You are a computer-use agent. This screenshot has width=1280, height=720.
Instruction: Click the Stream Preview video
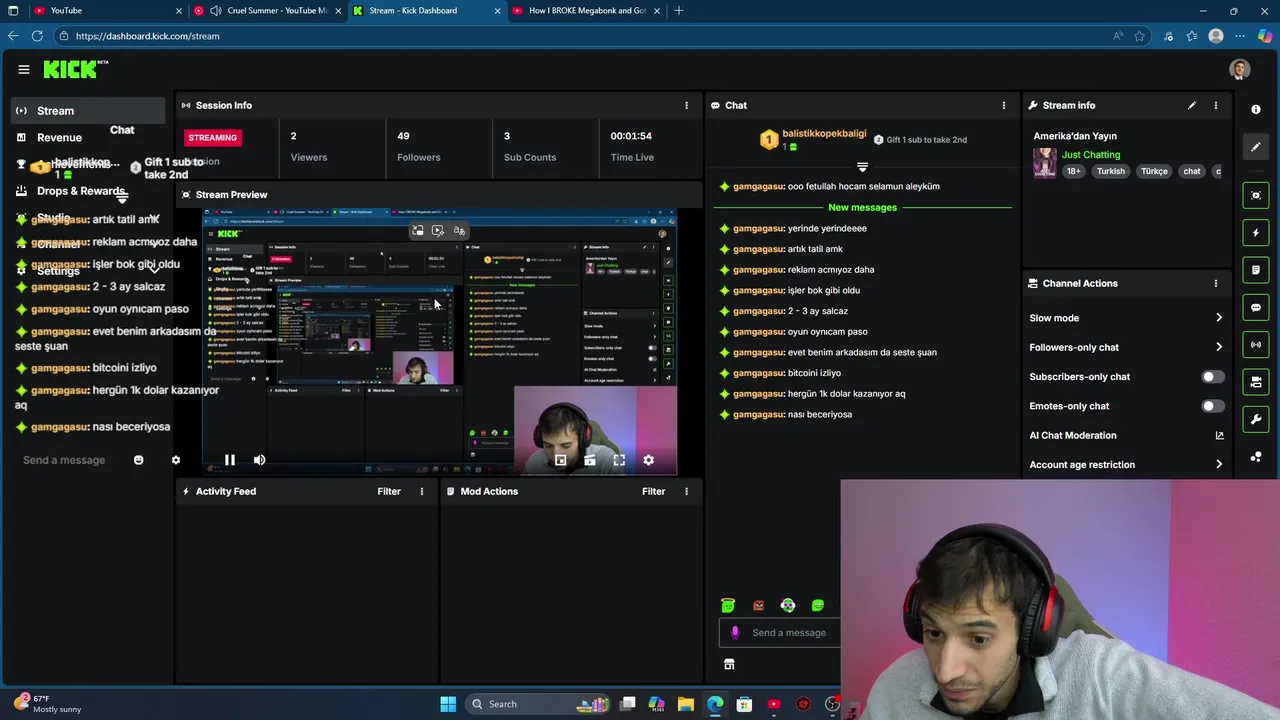(x=440, y=340)
